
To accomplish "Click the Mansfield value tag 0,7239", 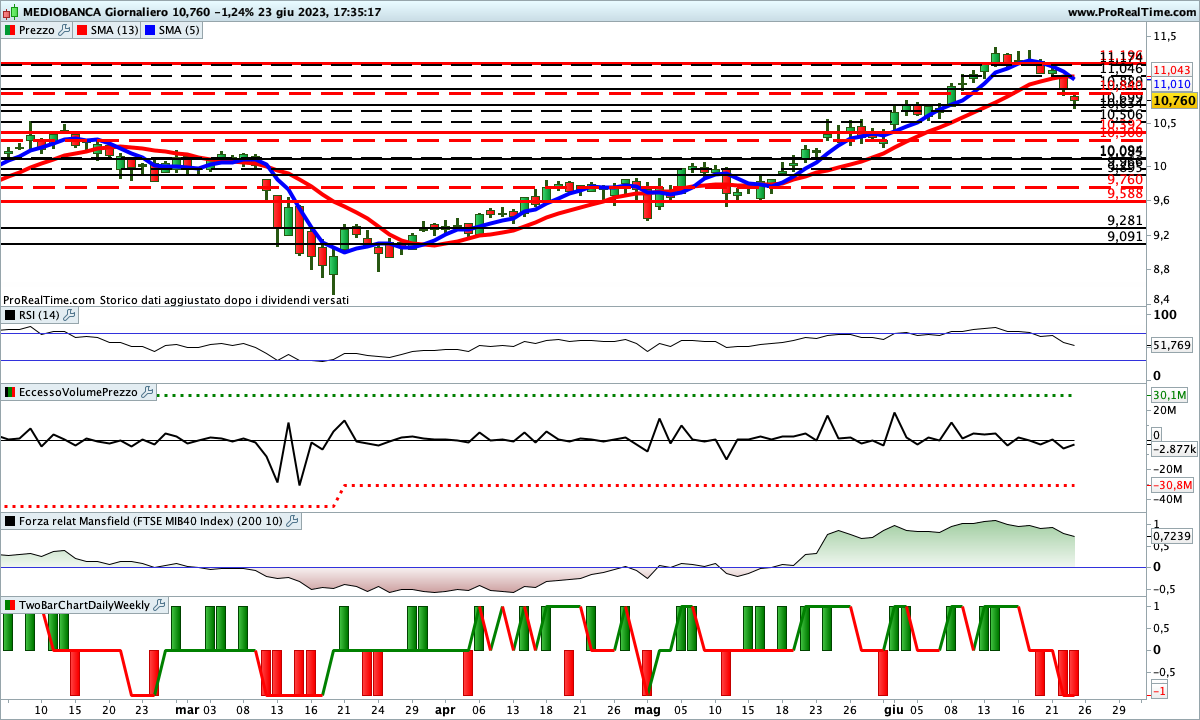I will pyautogui.click(x=1172, y=537).
